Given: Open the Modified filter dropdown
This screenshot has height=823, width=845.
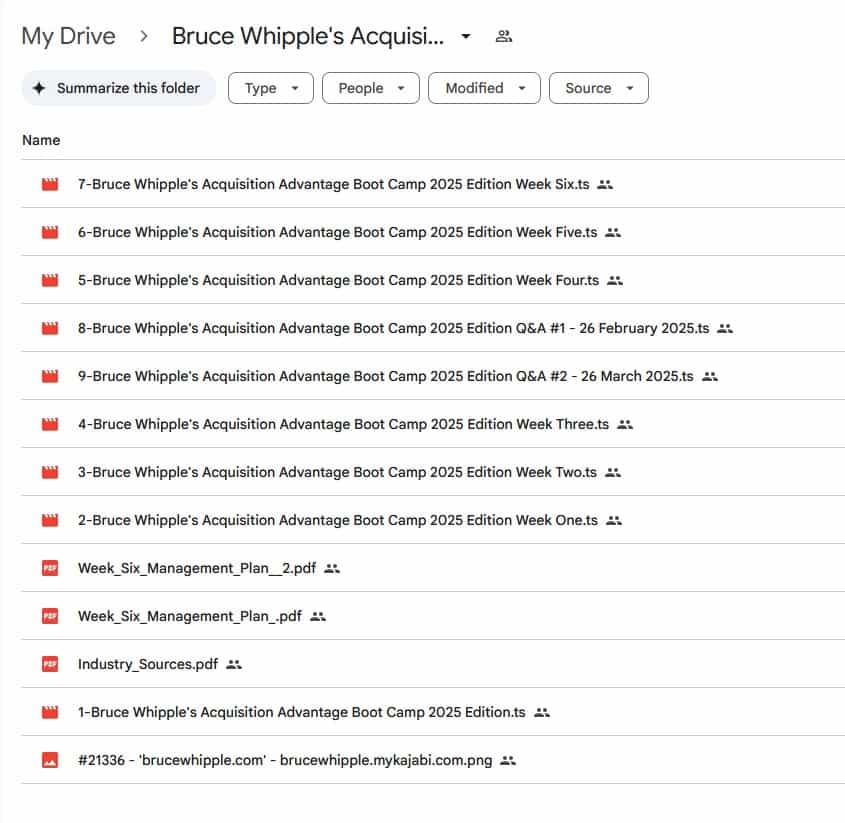Looking at the screenshot, I should [x=484, y=88].
